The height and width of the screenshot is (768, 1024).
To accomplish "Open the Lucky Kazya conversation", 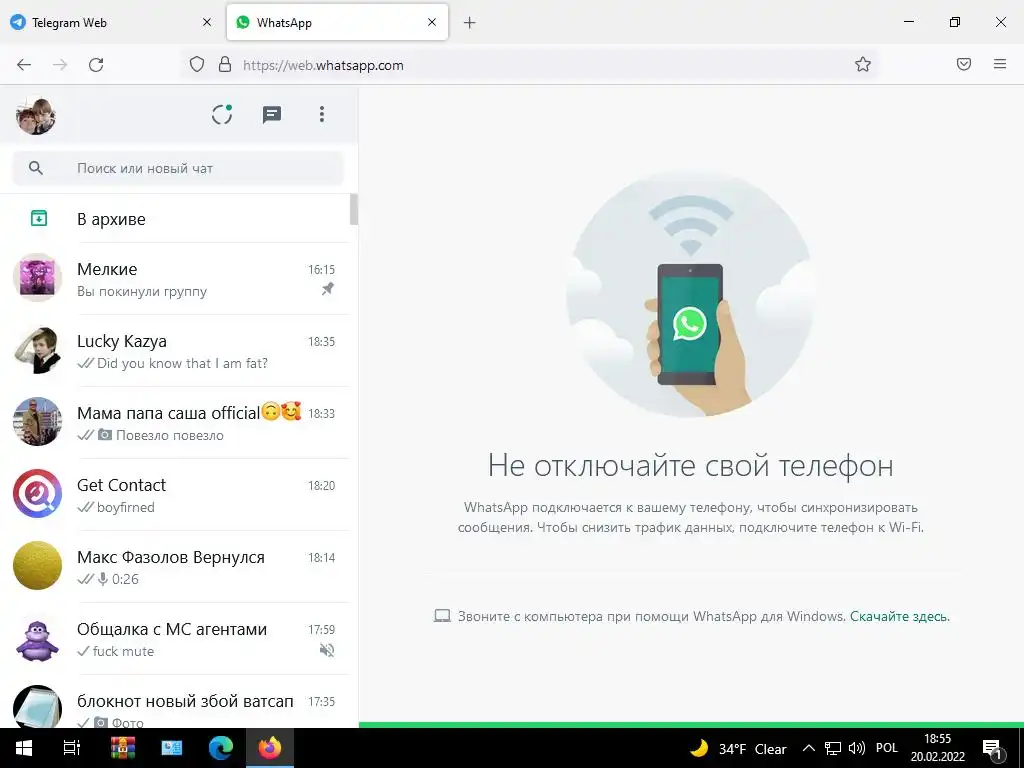I will 174,351.
